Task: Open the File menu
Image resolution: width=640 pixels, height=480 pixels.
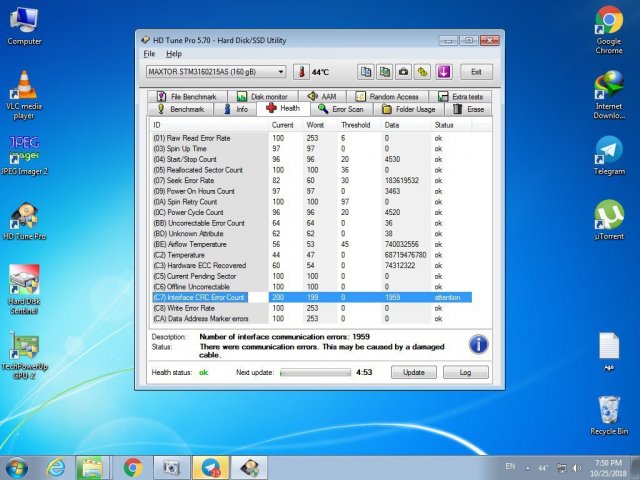Action: tap(149, 53)
